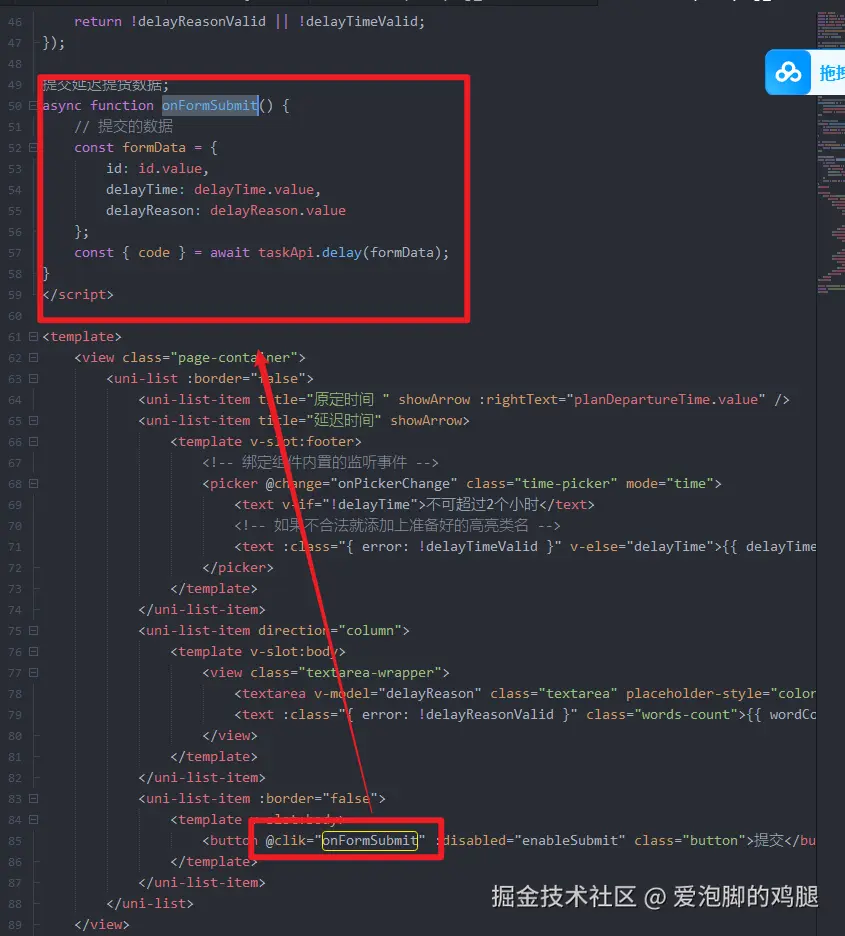Click :disabled="enableSubmit" on line 85
The height and width of the screenshot is (936, 845).
pyautogui.click(x=530, y=840)
